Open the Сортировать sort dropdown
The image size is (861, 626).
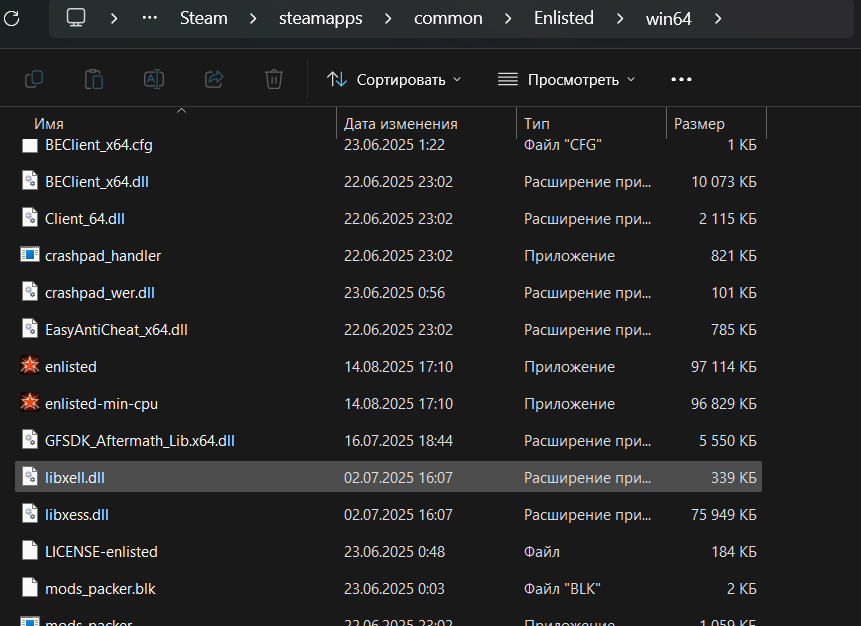click(394, 80)
